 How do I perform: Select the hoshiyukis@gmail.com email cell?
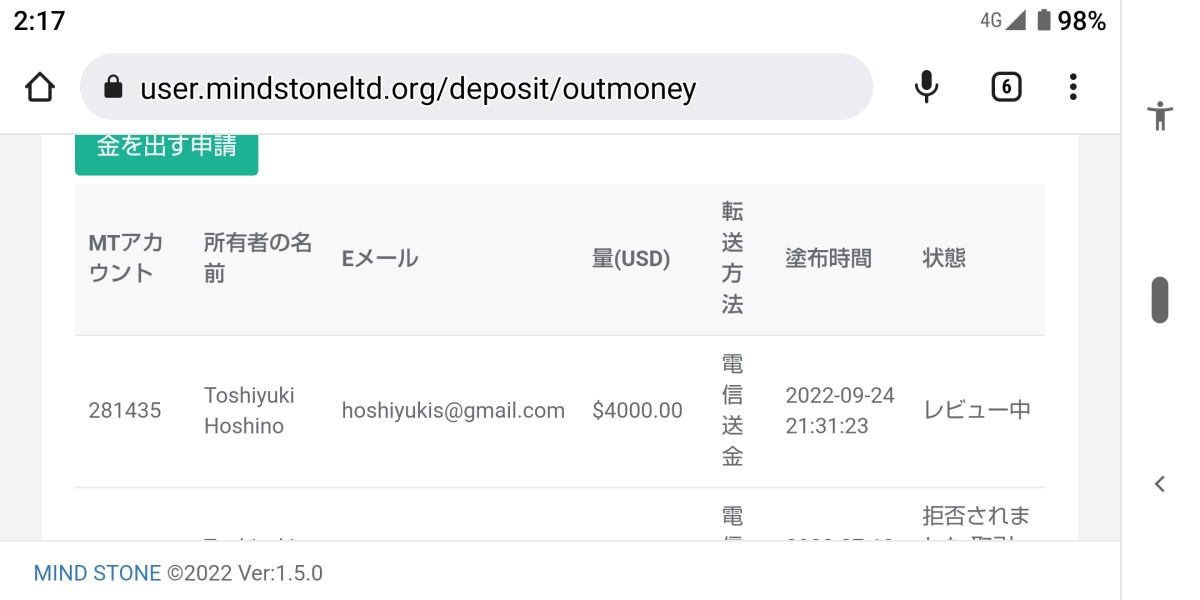click(453, 410)
